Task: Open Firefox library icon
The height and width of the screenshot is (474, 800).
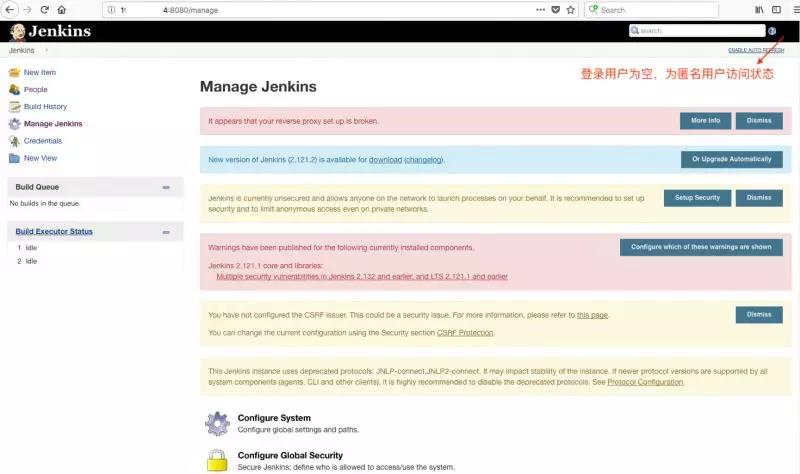Action: tap(759, 10)
